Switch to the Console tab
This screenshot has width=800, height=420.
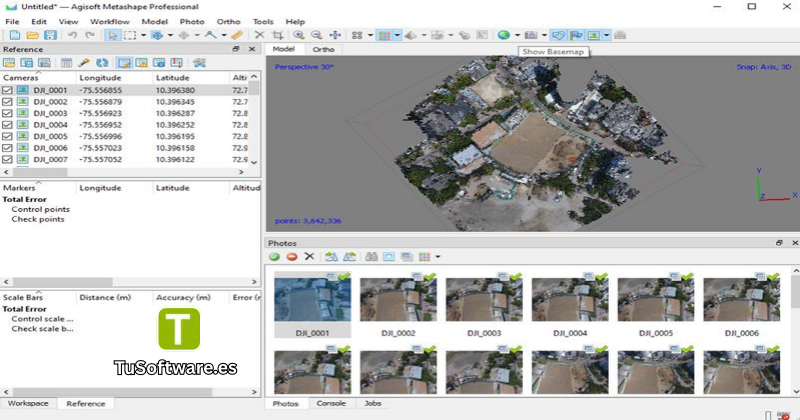(331, 403)
